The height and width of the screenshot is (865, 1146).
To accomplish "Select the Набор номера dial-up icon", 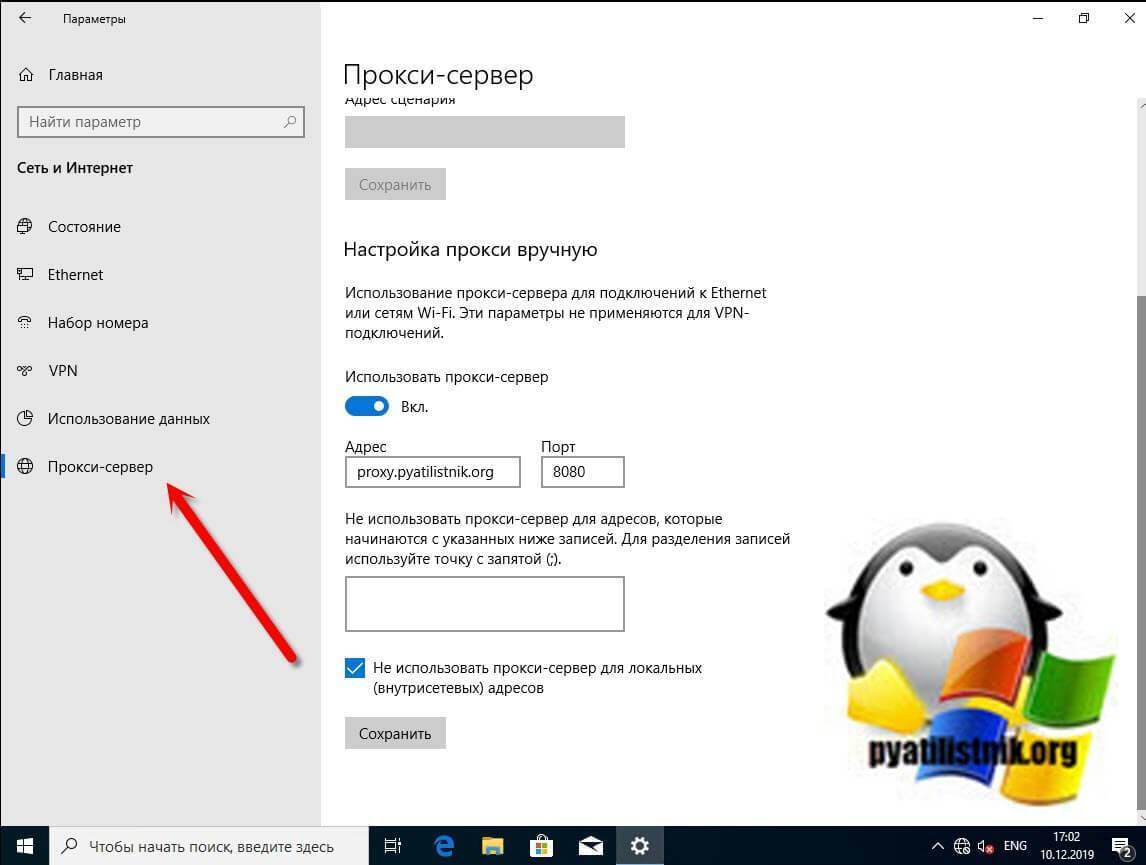I will (x=25, y=322).
